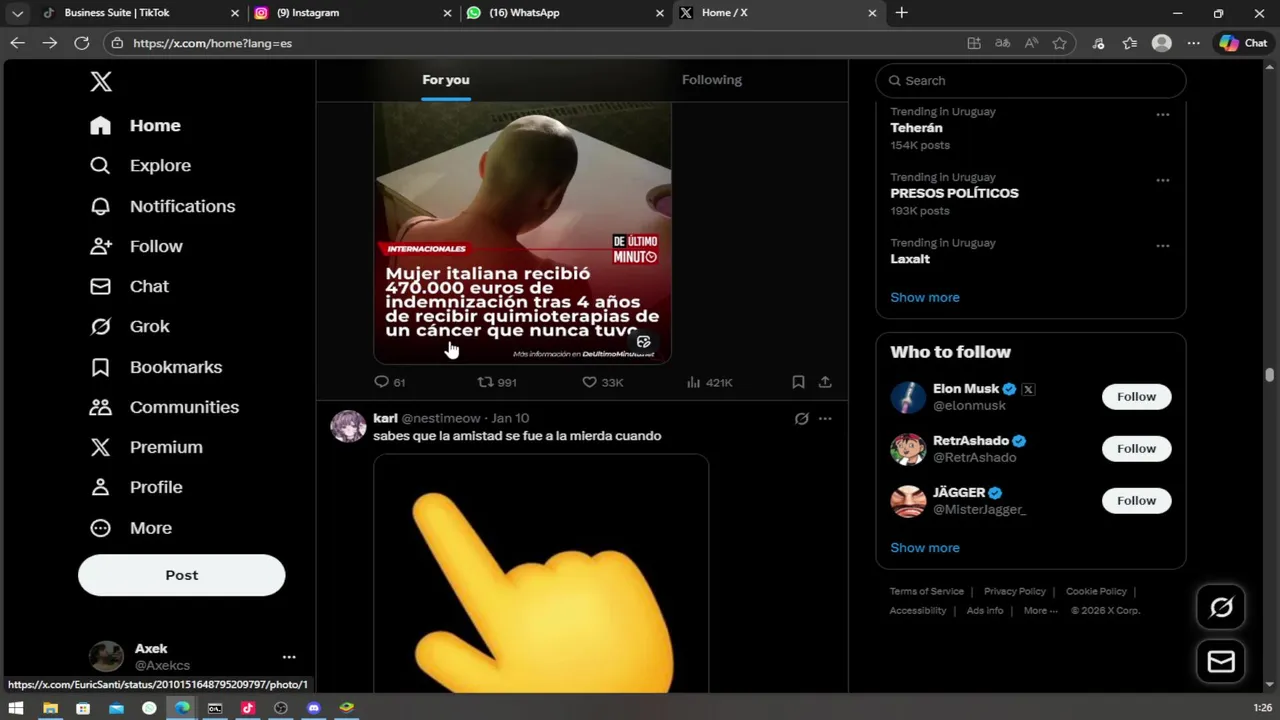The width and height of the screenshot is (1280, 720).
Task: Open the Privacy Policy link
Action: tap(1015, 591)
